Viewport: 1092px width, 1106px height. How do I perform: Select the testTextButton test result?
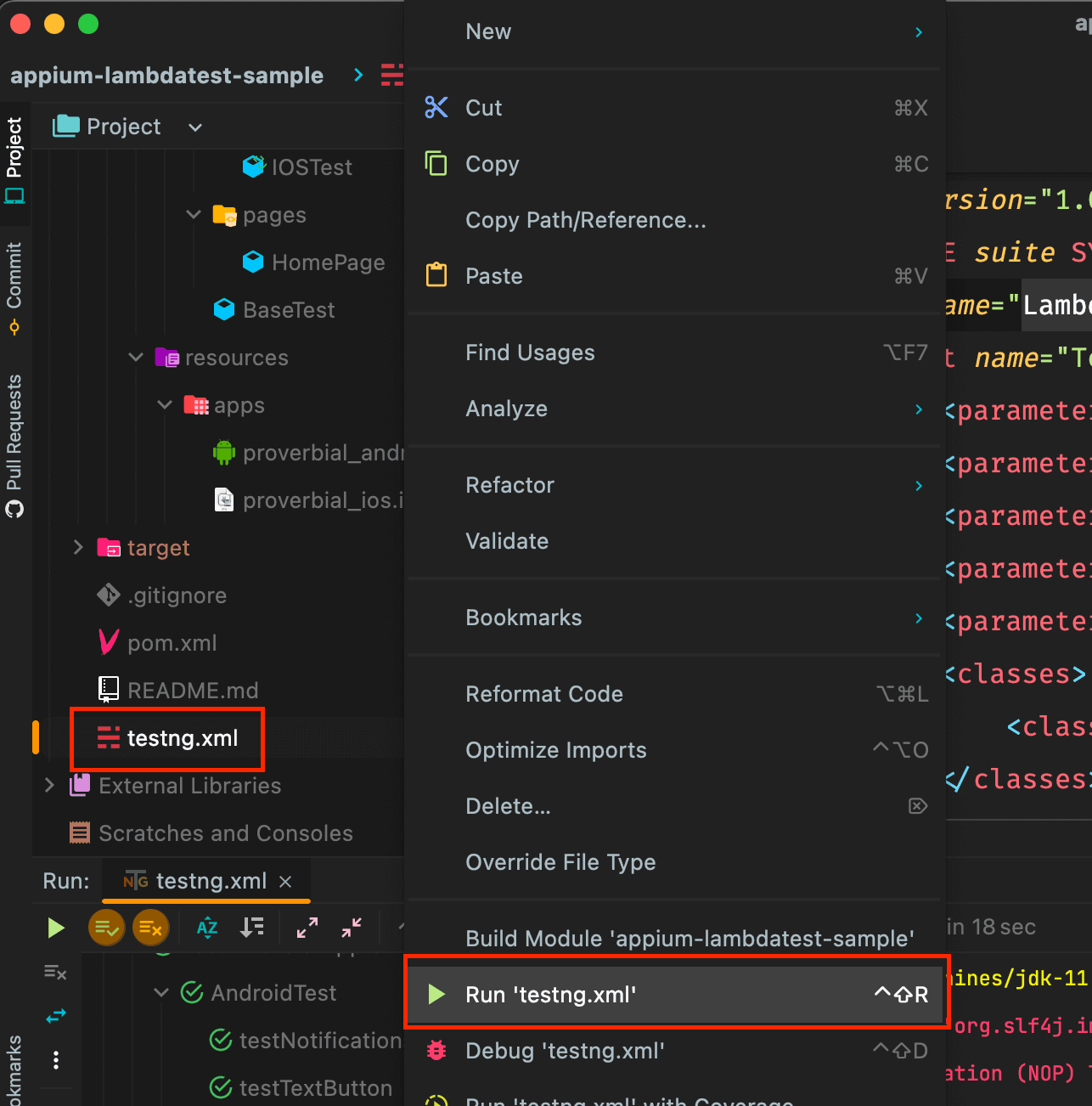(x=301, y=1087)
